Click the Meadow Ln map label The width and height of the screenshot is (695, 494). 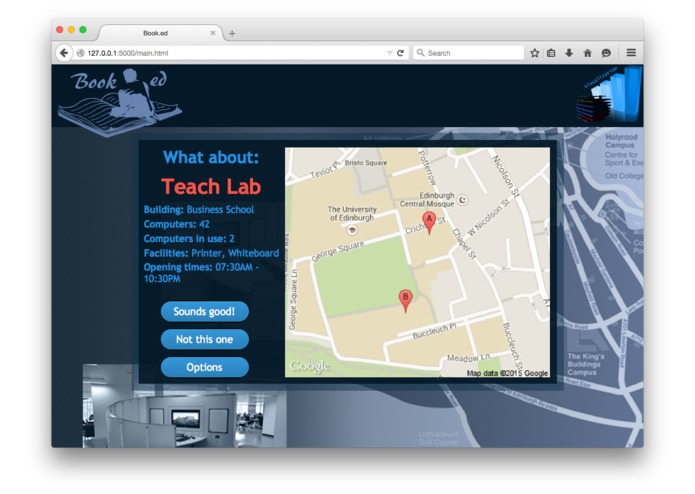click(x=469, y=357)
